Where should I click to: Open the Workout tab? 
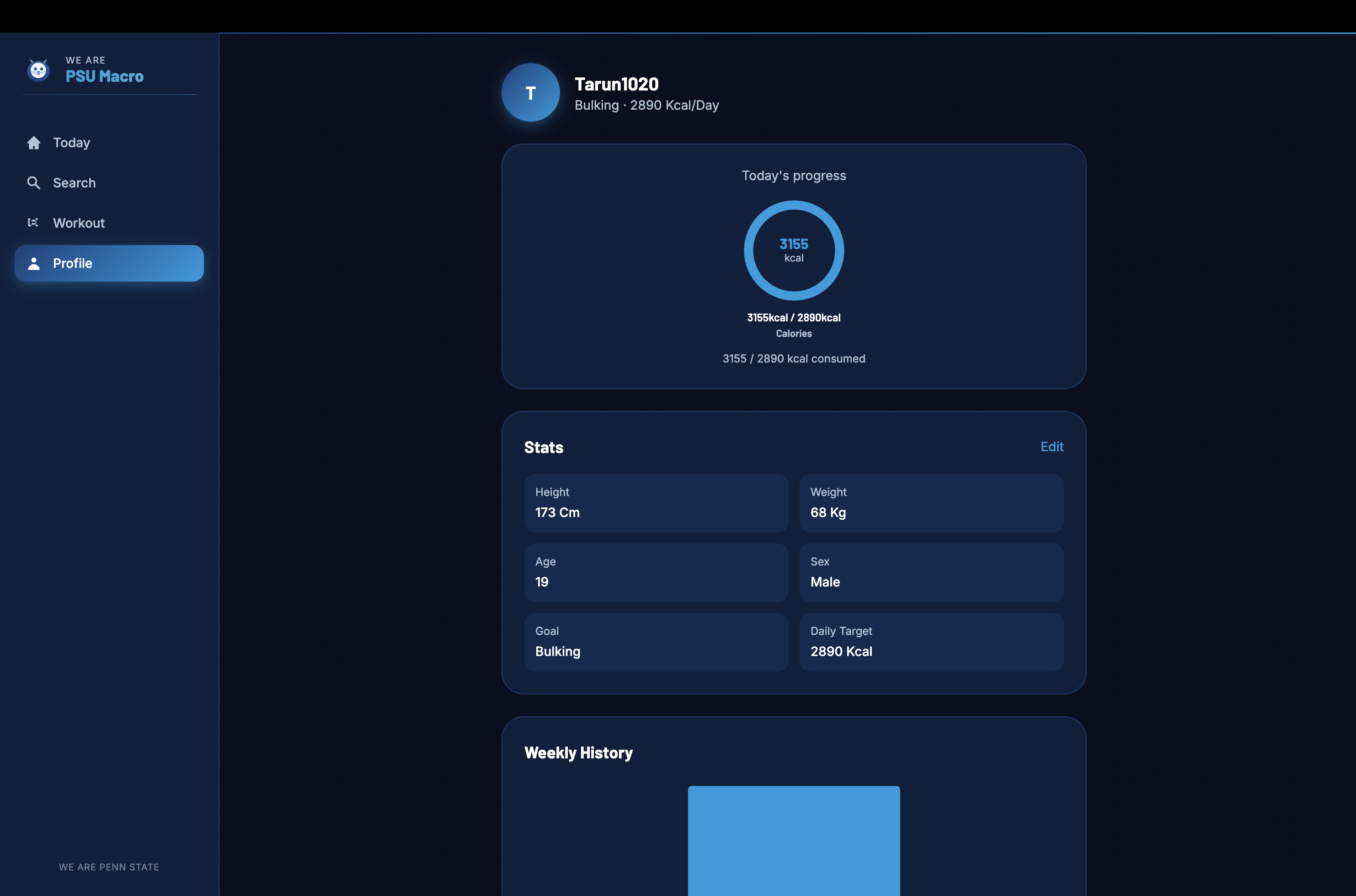(79, 223)
